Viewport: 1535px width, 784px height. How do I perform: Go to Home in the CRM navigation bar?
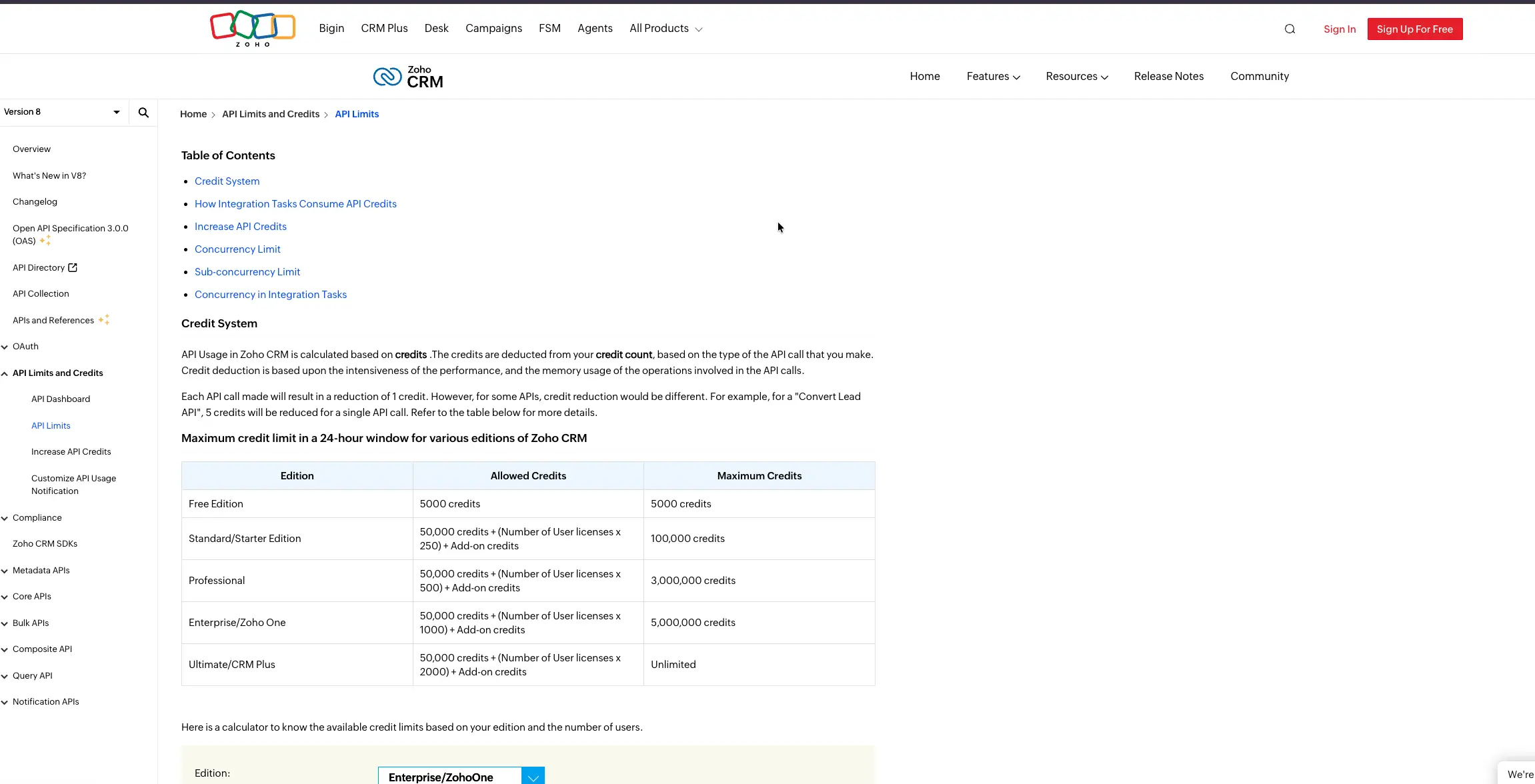[x=925, y=77]
